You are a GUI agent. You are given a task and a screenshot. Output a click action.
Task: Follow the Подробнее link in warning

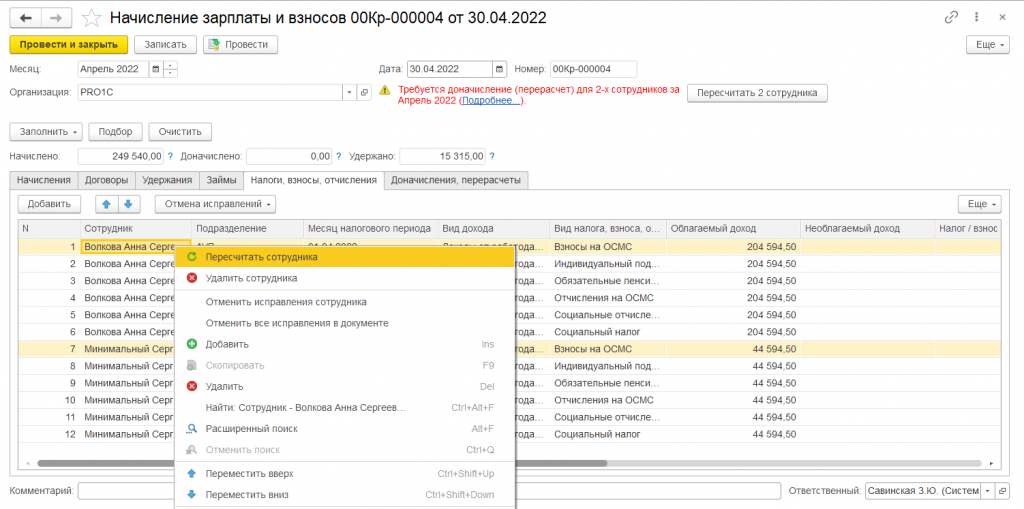click(x=490, y=101)
